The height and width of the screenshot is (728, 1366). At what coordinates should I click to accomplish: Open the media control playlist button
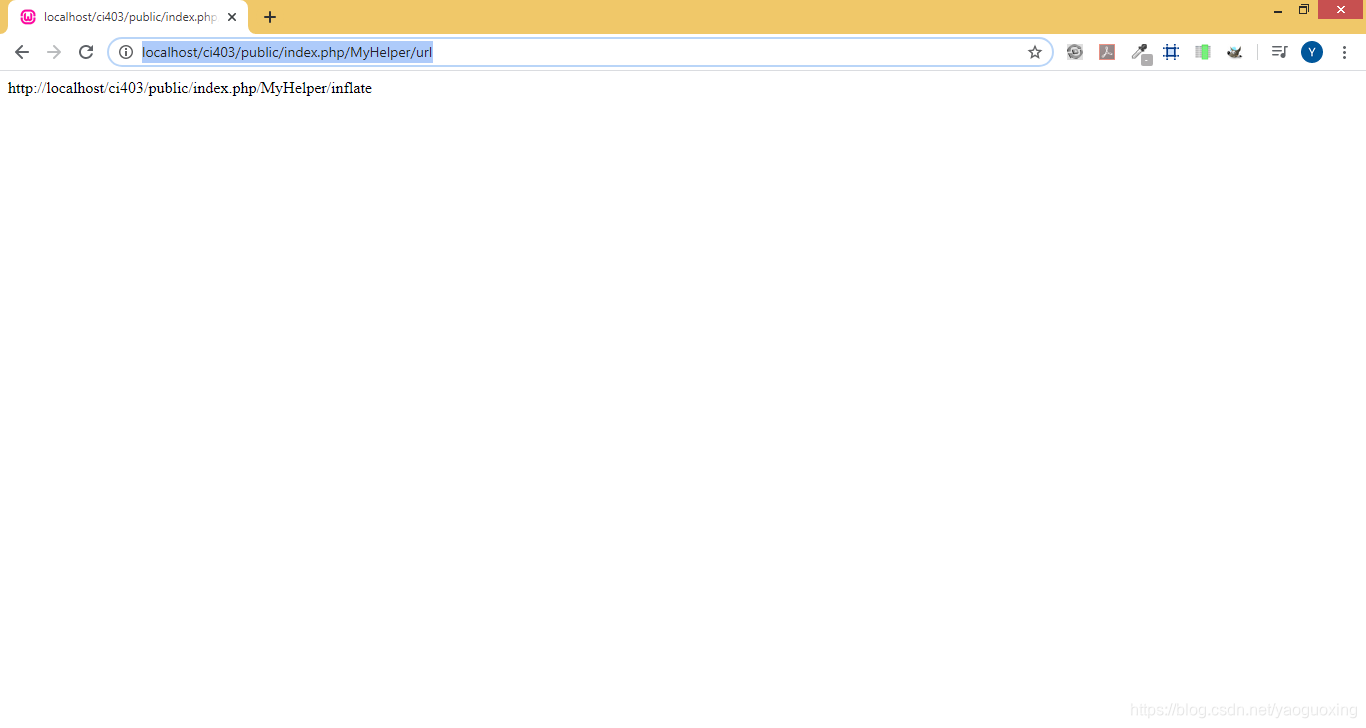click(1279, 52)
